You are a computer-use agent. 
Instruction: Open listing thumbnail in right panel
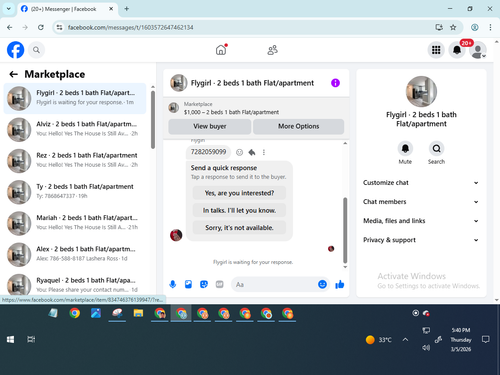click(421, 91)
